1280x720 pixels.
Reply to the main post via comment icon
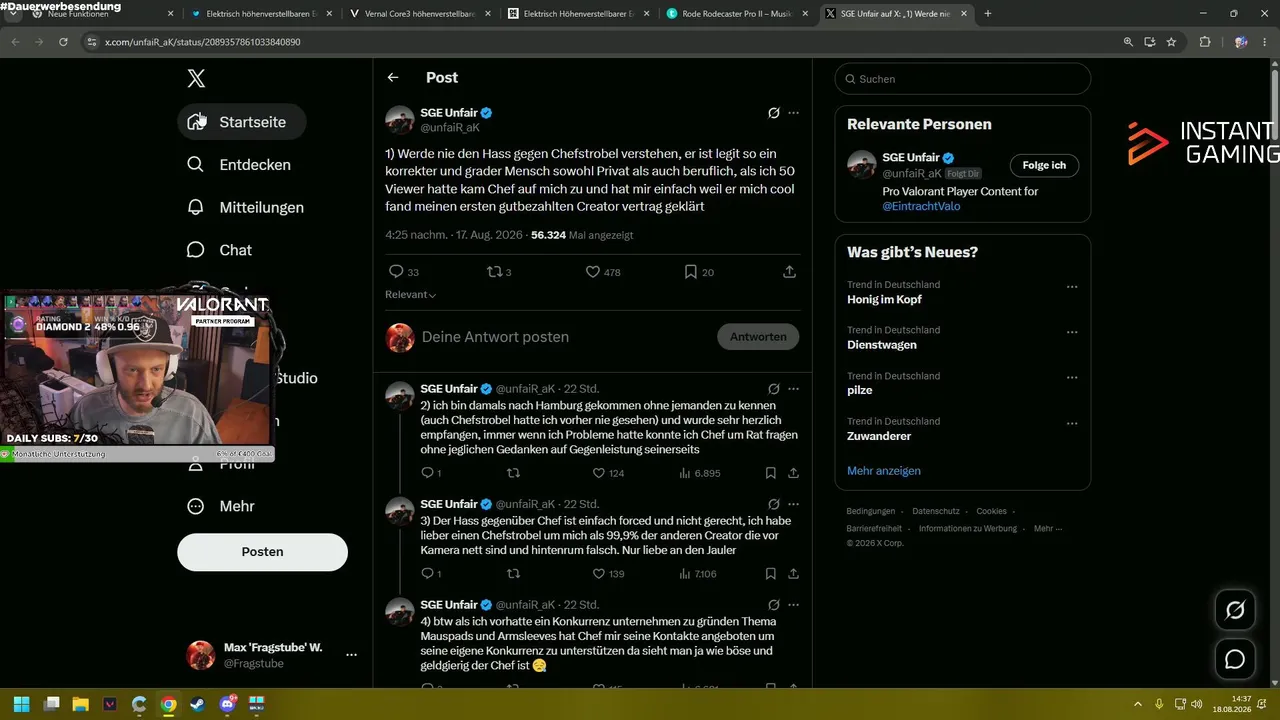coord(395,271)
